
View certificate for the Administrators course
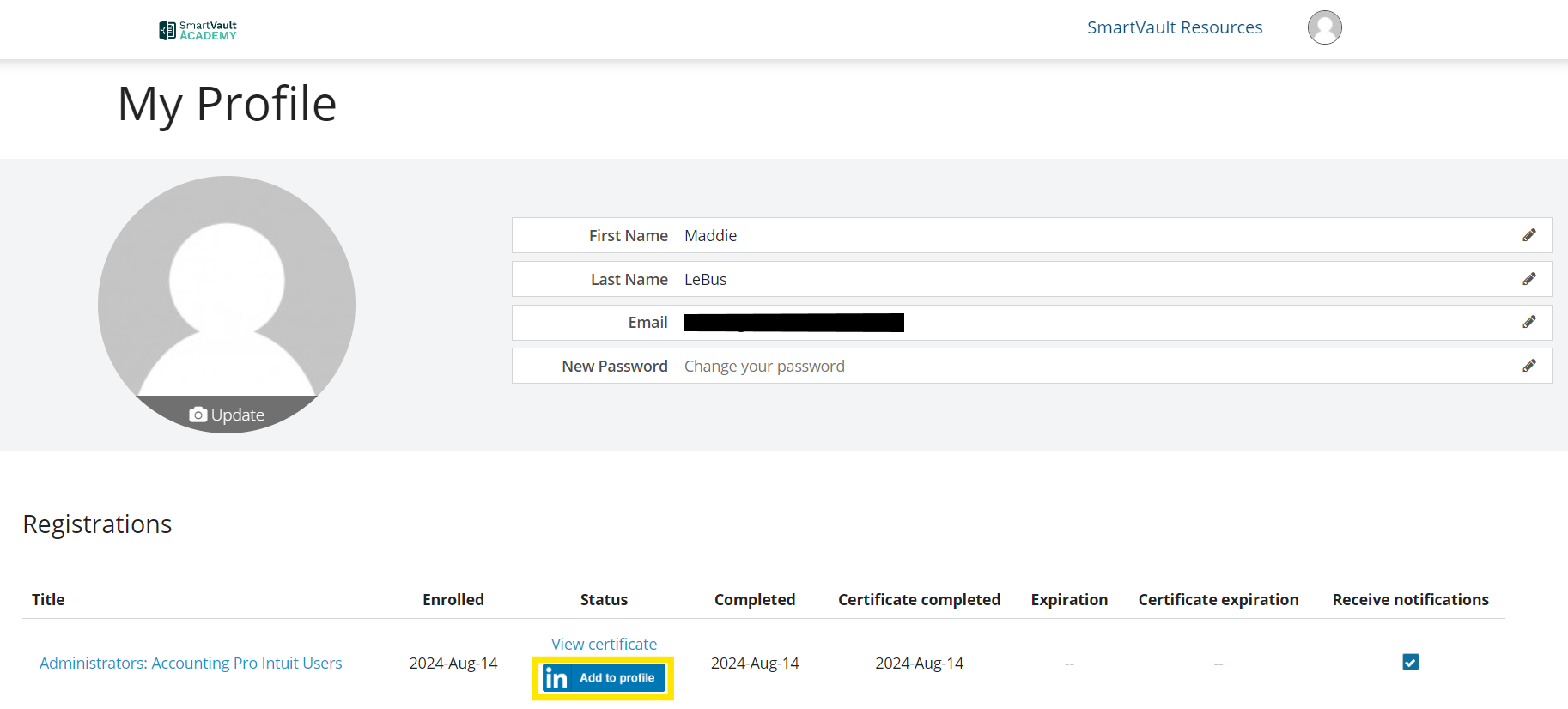tap(604, 644)
